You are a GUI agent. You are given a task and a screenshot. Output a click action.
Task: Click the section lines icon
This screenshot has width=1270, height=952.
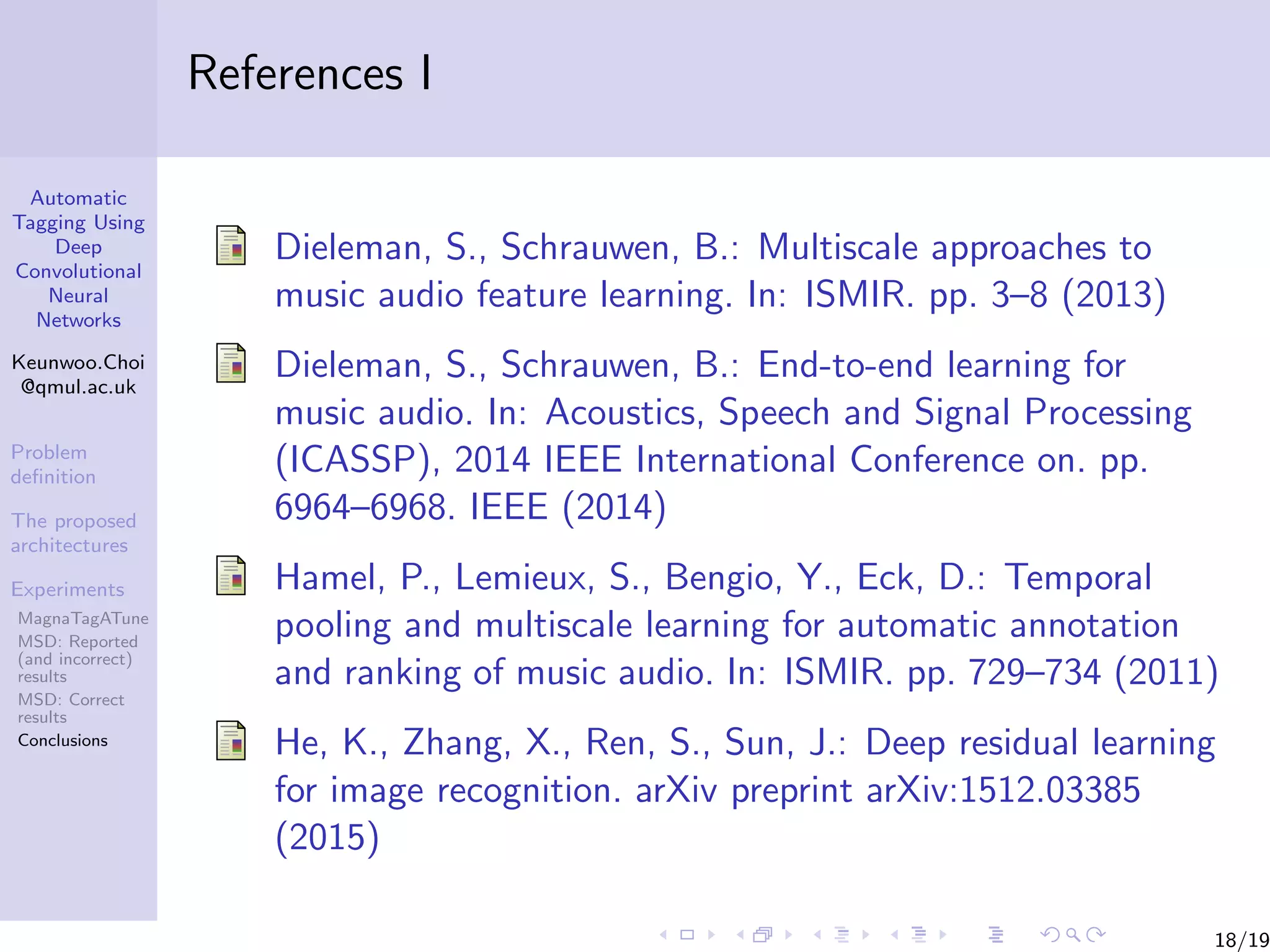919,935
